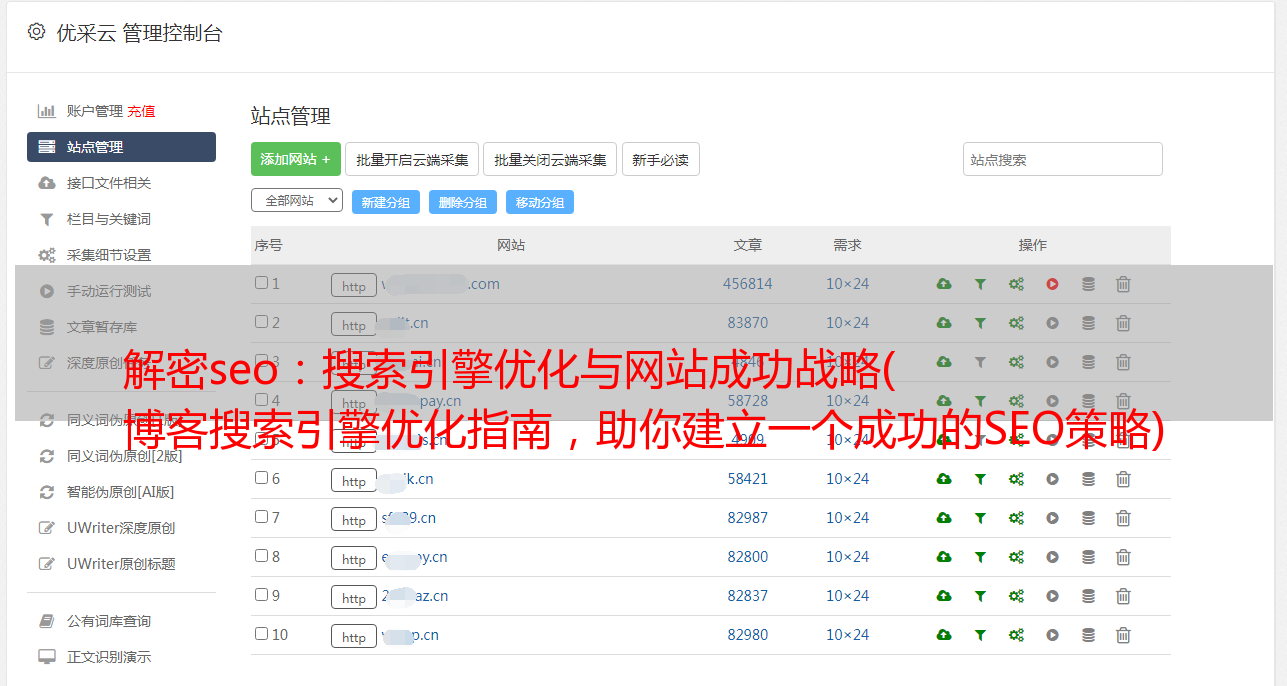Click the trash icon in row 6
Image resolution: width=1287 pixels, height=686 pixels.
coord(1123,479)
